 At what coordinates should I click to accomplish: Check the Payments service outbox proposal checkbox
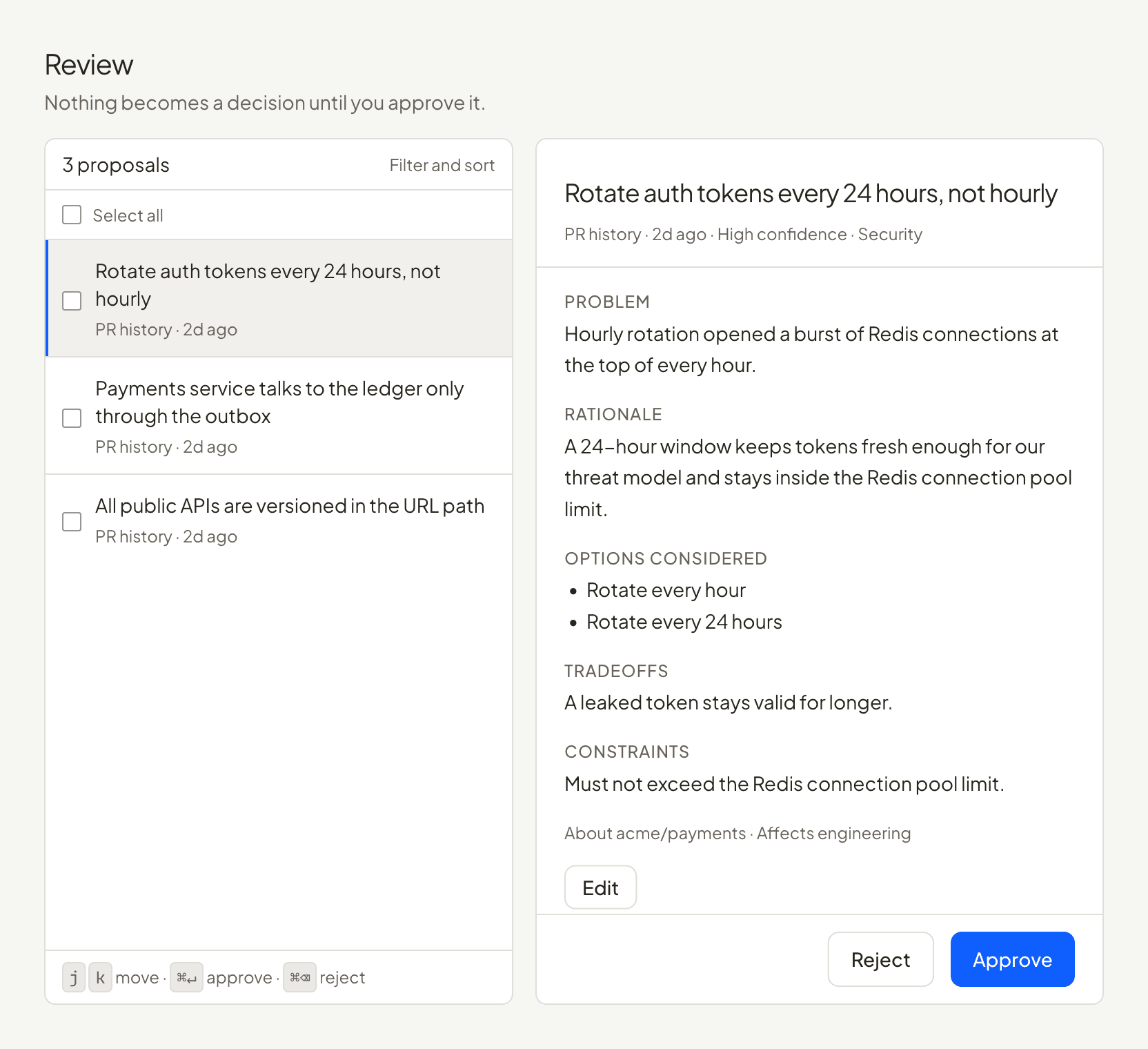point(72,418)
